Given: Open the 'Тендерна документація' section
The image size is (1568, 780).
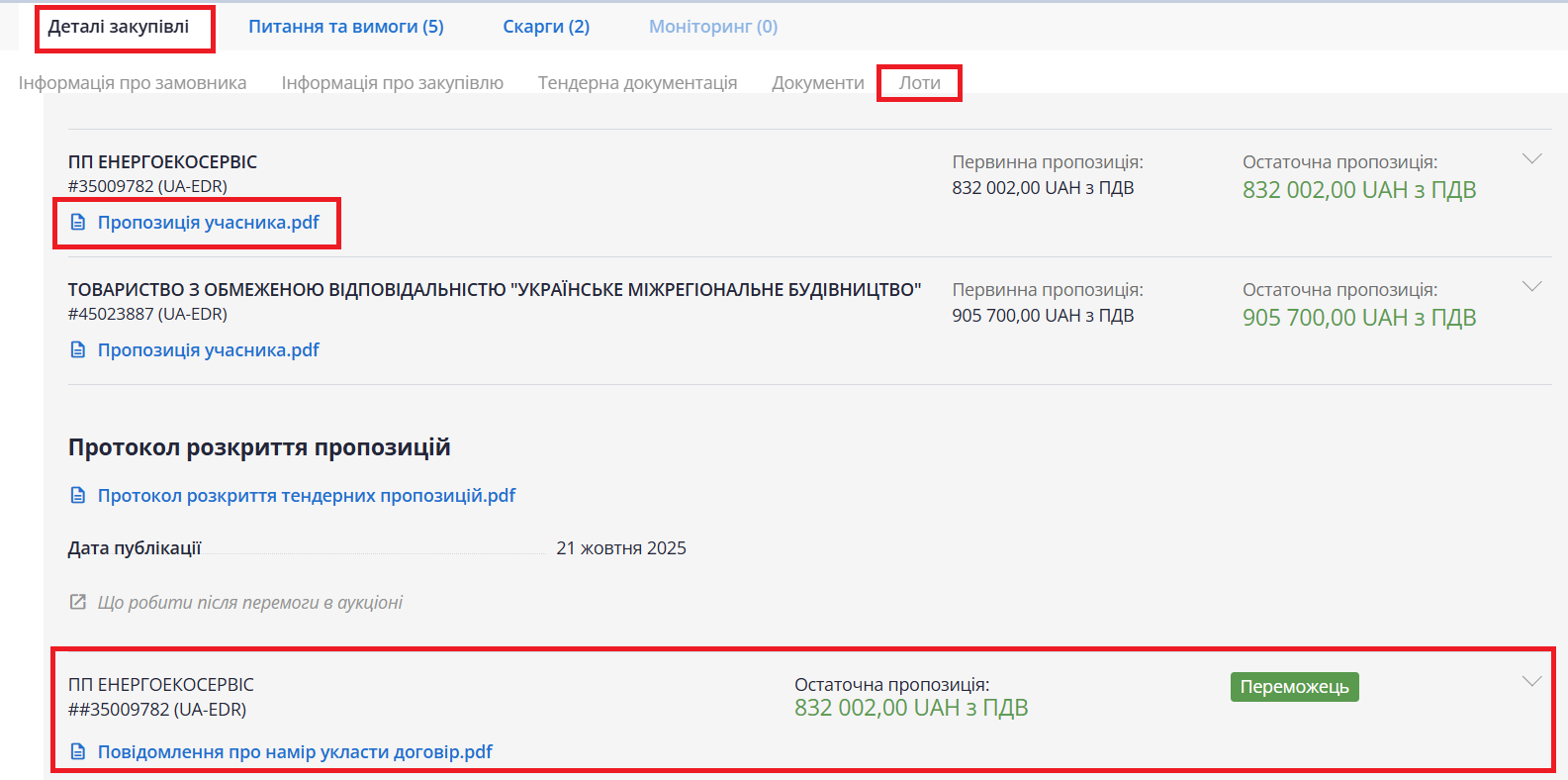Looking at the screenshot, I should click(x=637, y=83).
